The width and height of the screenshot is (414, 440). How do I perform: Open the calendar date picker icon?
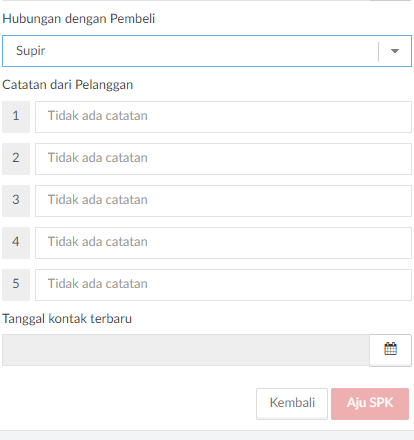coord(390,350)
